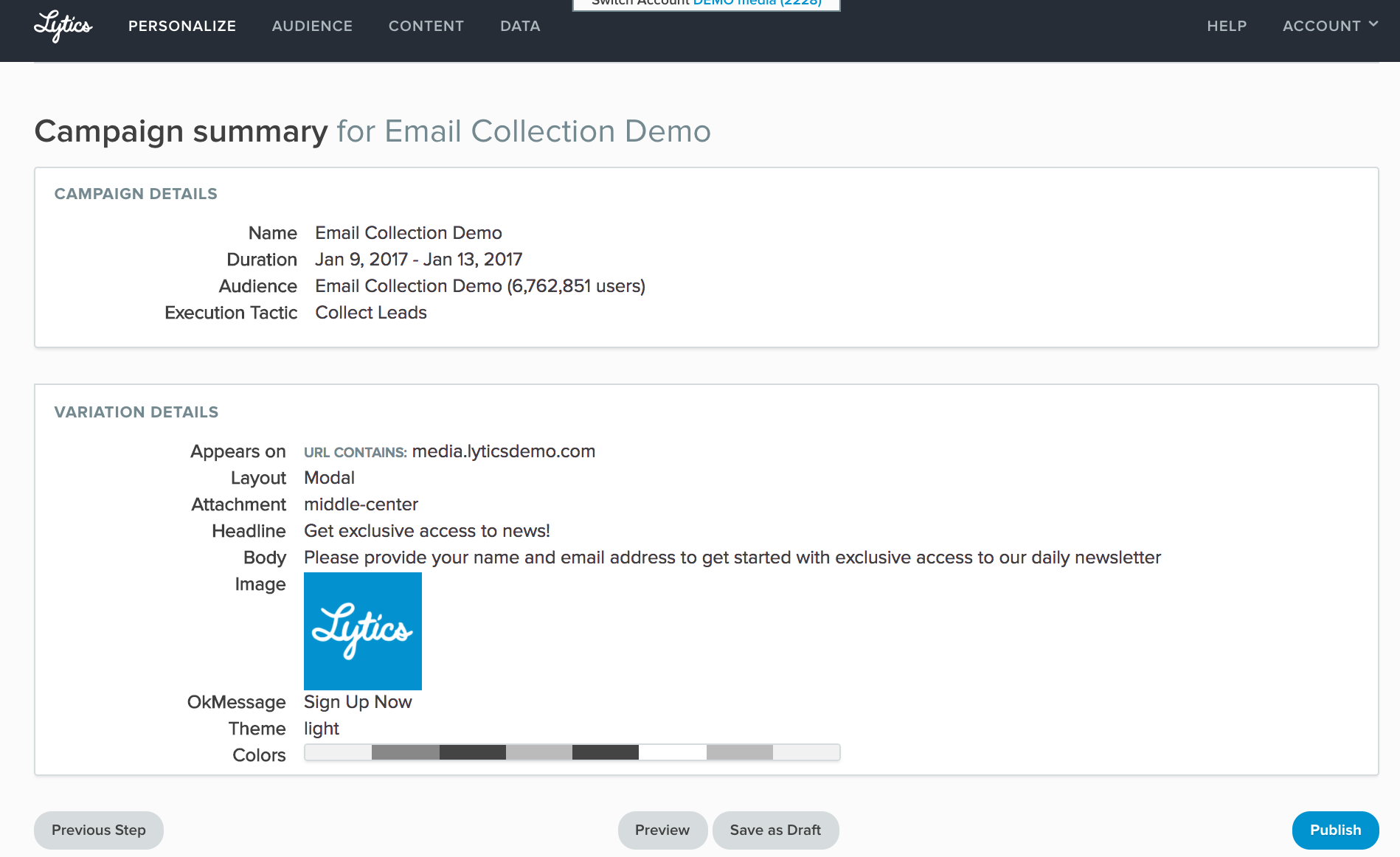
Task: Select the second medium gray color swatch
Action: point(406,752)
